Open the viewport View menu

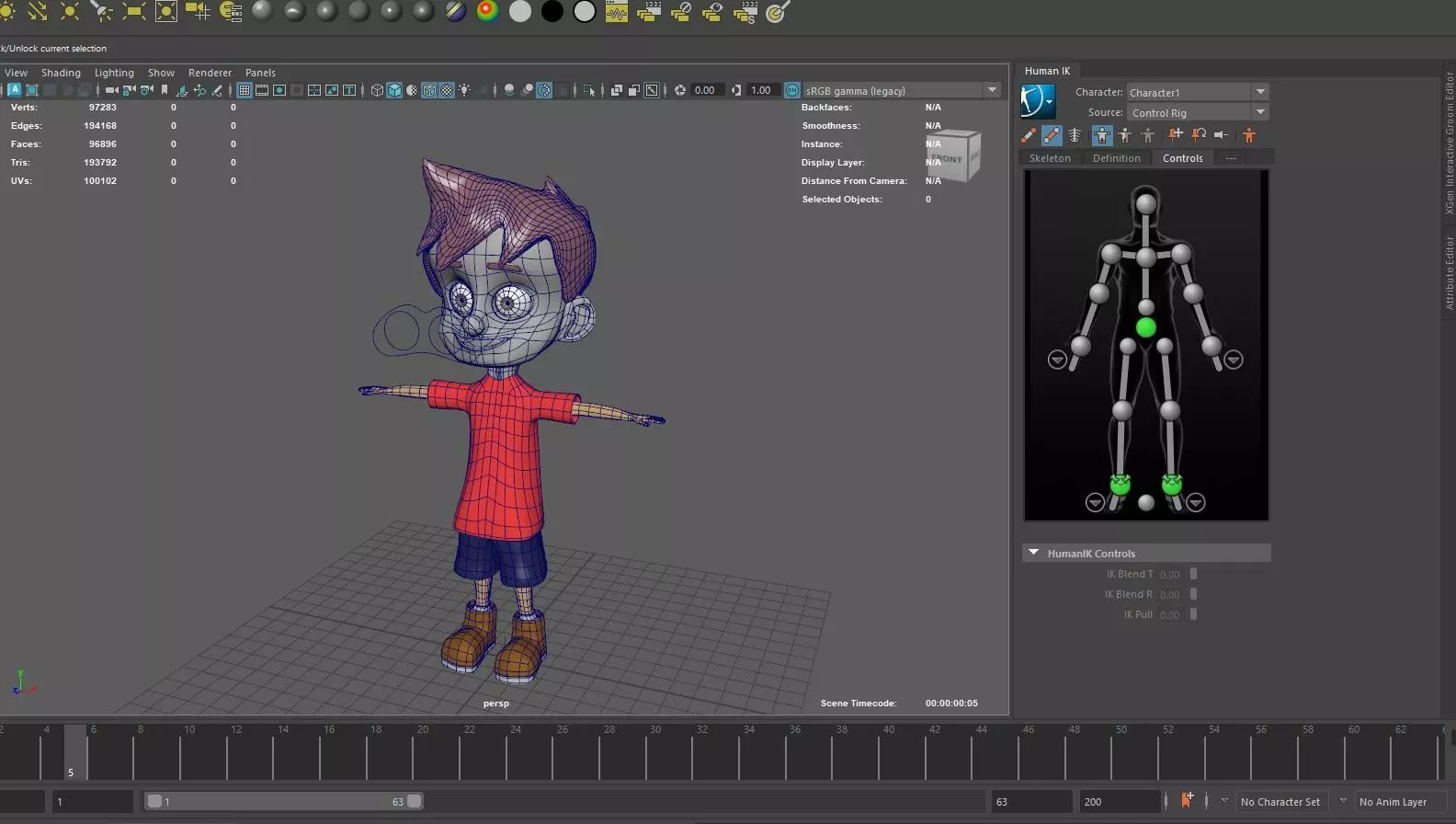click(x=16, y=73)
